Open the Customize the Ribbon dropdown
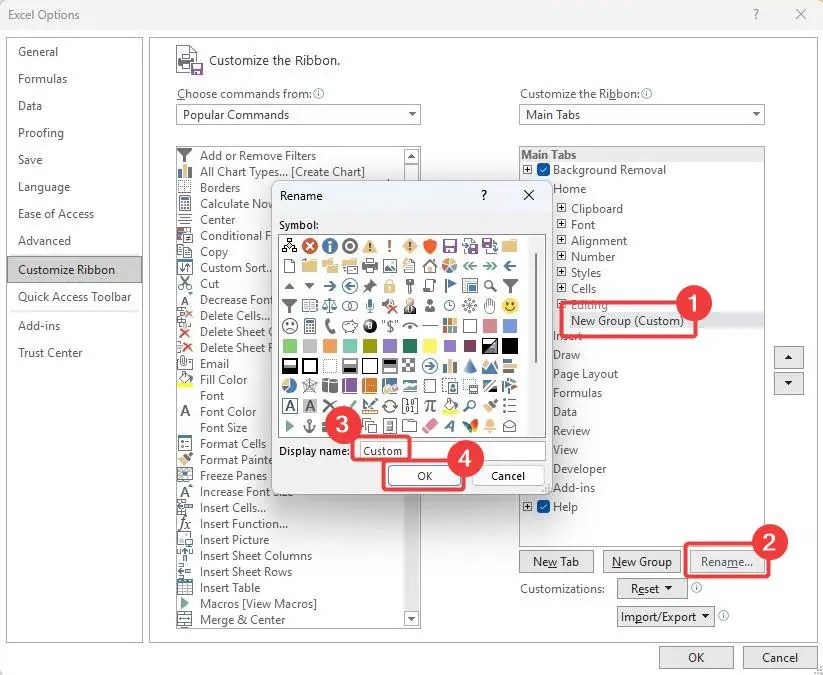Screen dimensions: 823x675 (641, 114)
